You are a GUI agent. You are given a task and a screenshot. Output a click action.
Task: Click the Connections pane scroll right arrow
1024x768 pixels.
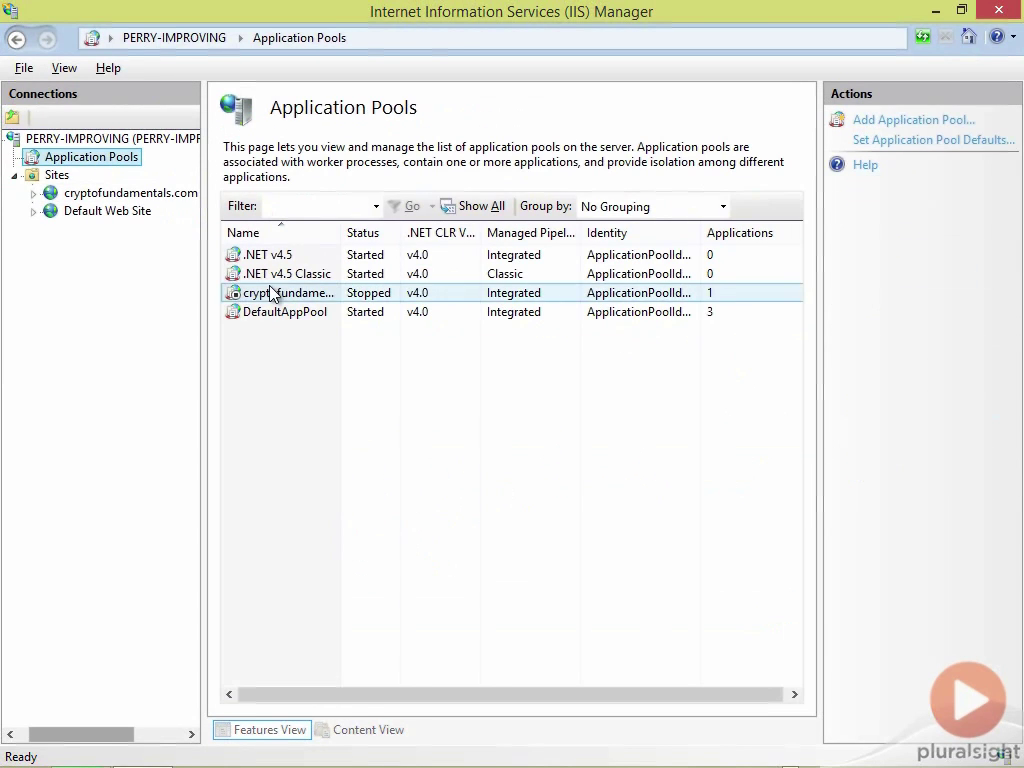tap(191, 734)
